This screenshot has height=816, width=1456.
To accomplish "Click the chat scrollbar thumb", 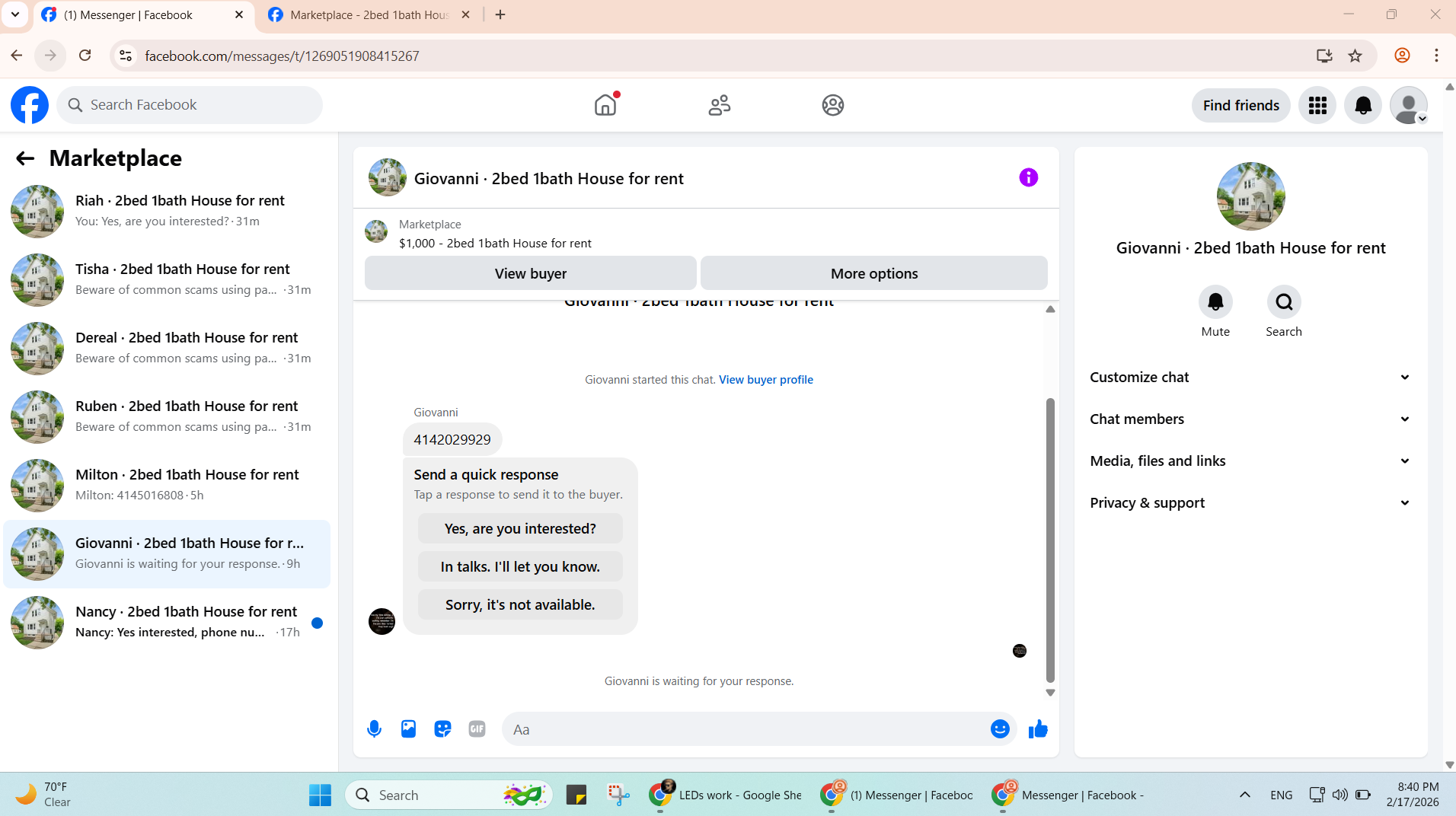I will (1050, 540).
